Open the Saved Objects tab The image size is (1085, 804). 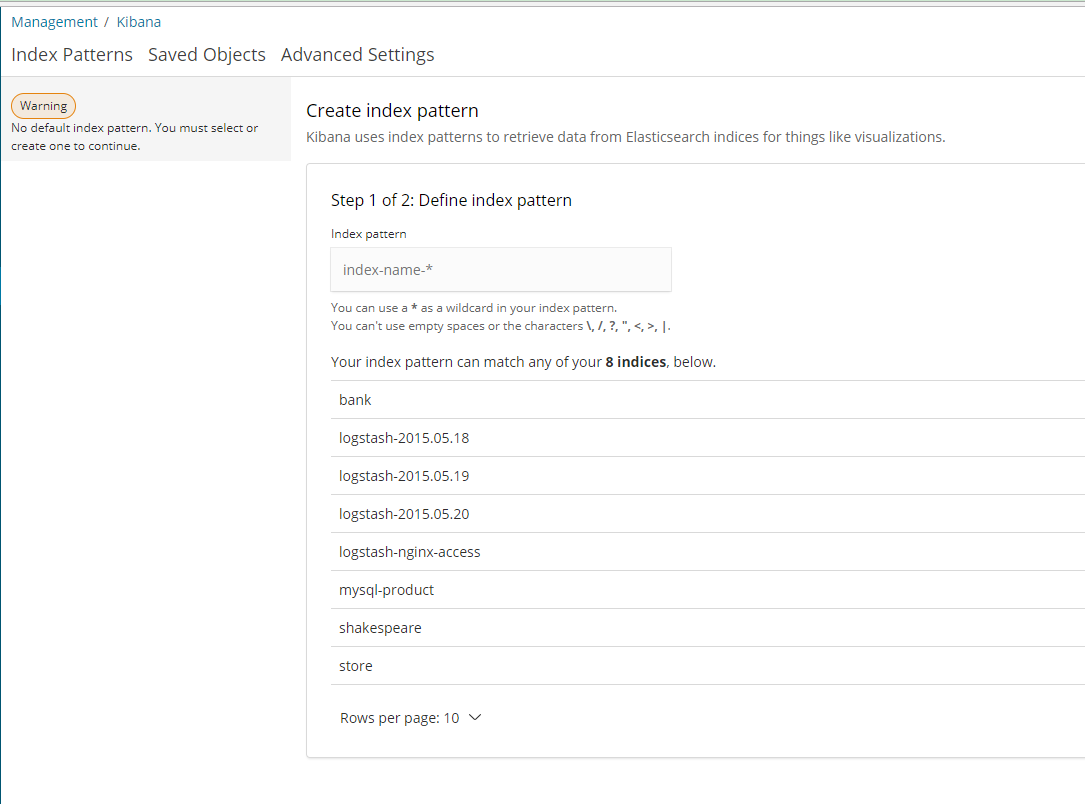click(207, 55)
